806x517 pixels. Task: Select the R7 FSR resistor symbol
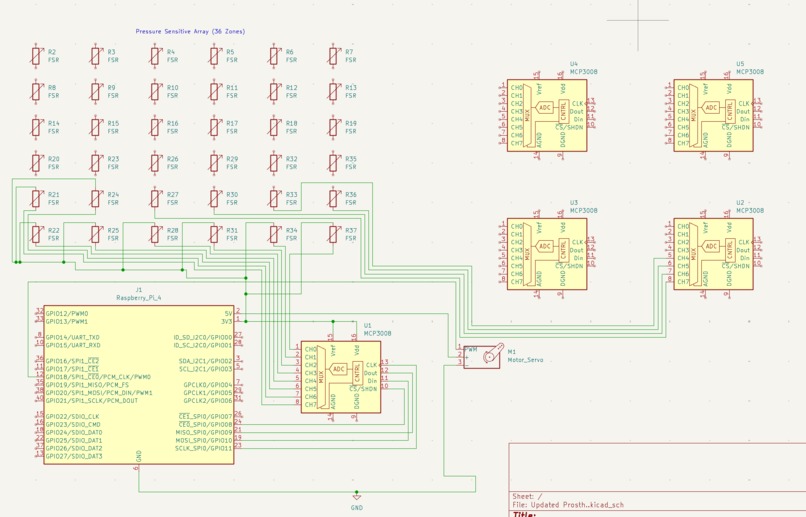pos(333,56)
